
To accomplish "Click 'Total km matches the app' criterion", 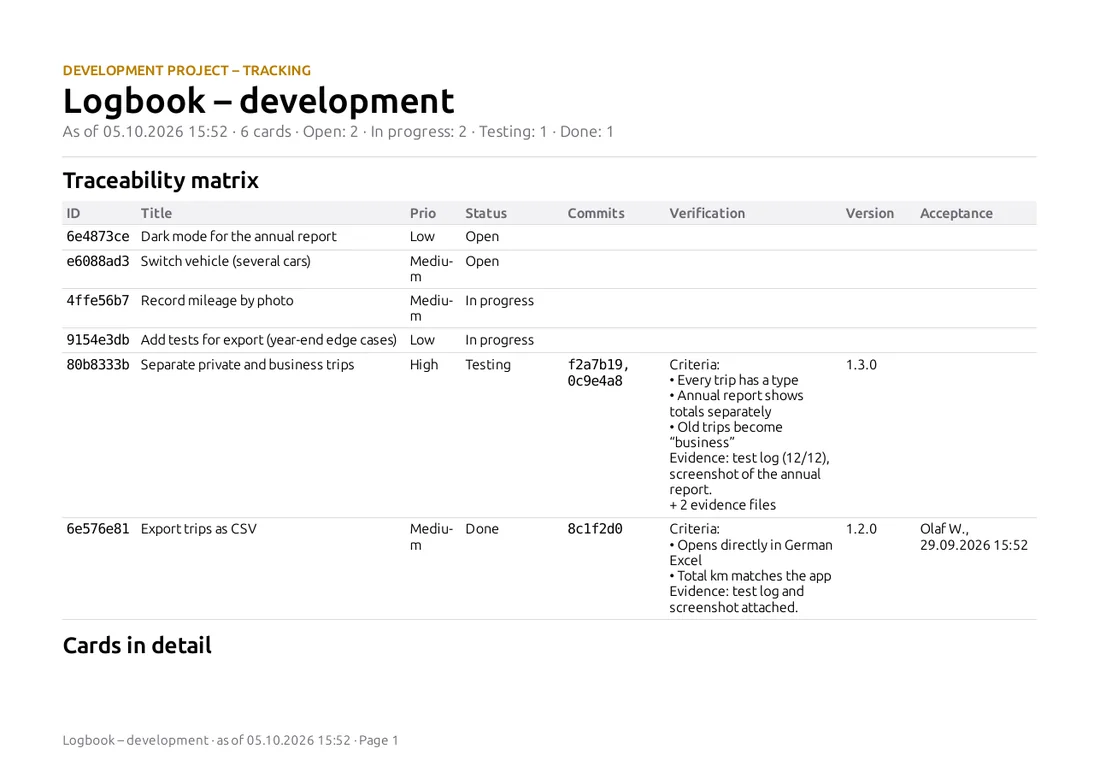I will coord(750,576).
